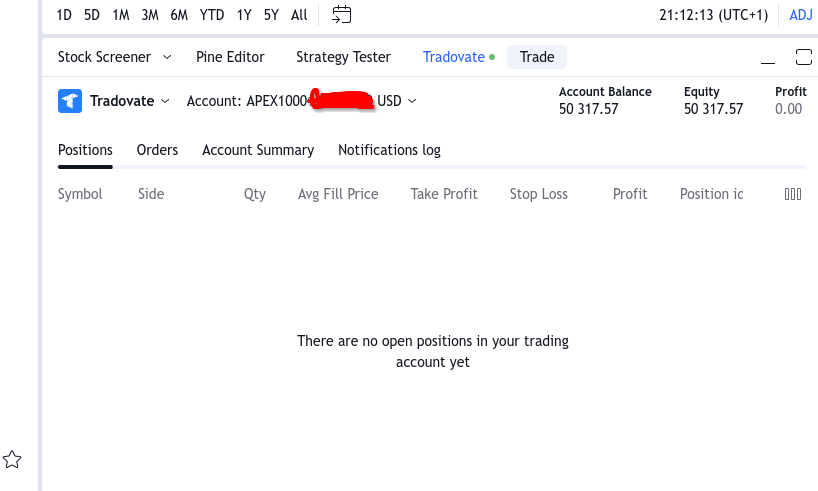Open the Account Summary tab
Screen dimensions: 818x491
coord(258,150)
